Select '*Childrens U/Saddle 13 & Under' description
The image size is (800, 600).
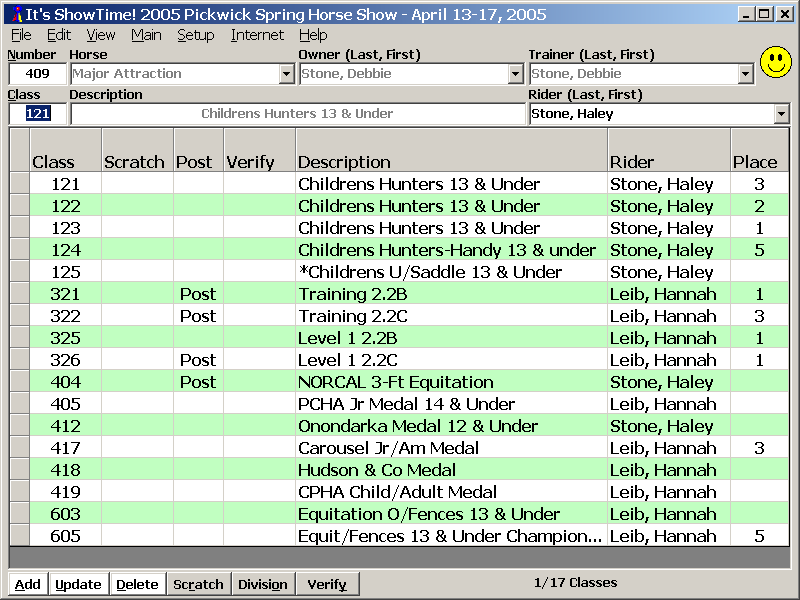(430, 271)
